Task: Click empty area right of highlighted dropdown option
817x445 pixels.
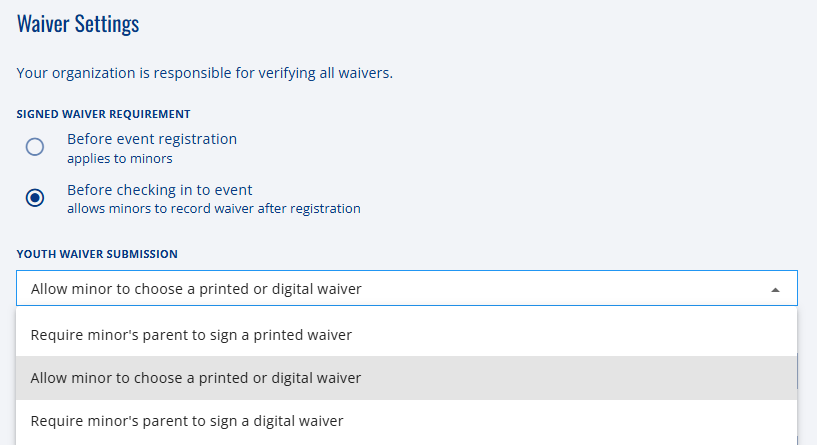Action: tap(578, 378)
